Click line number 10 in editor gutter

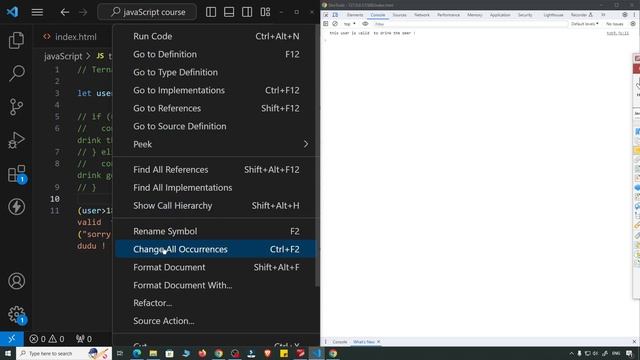tap(55, 199)
